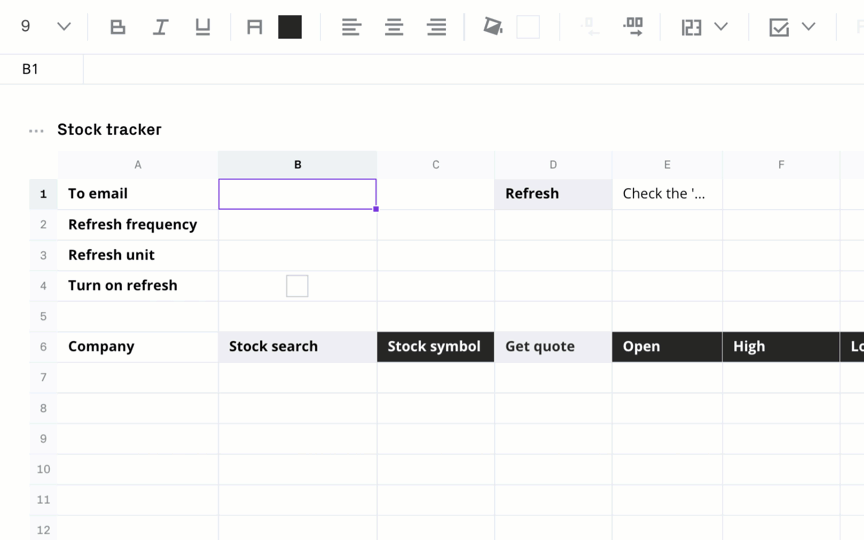The image size is (864, 540).
Task: Align text right
Action: 436,27
